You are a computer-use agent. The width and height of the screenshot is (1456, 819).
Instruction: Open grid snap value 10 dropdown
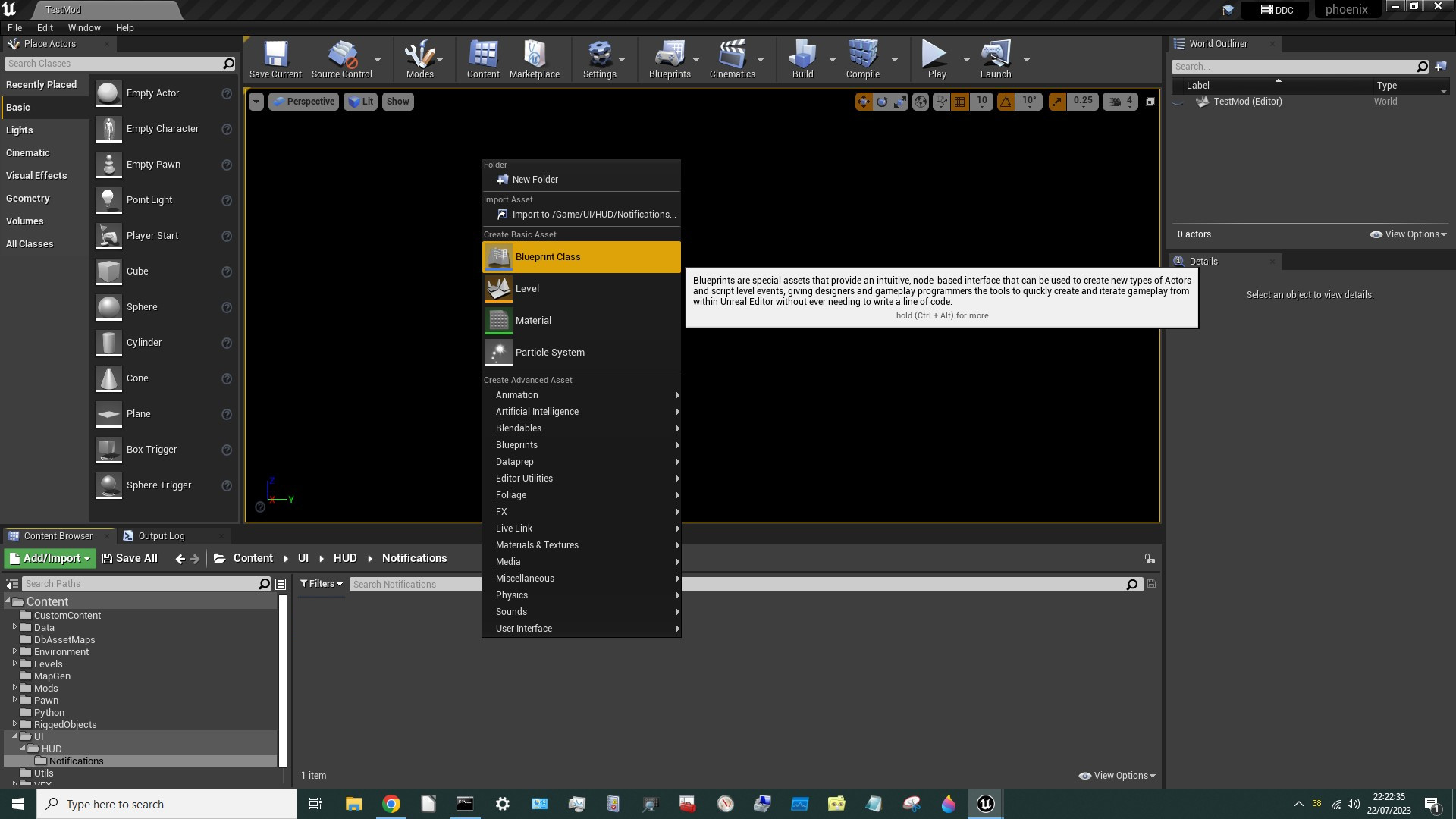point(982,102)
